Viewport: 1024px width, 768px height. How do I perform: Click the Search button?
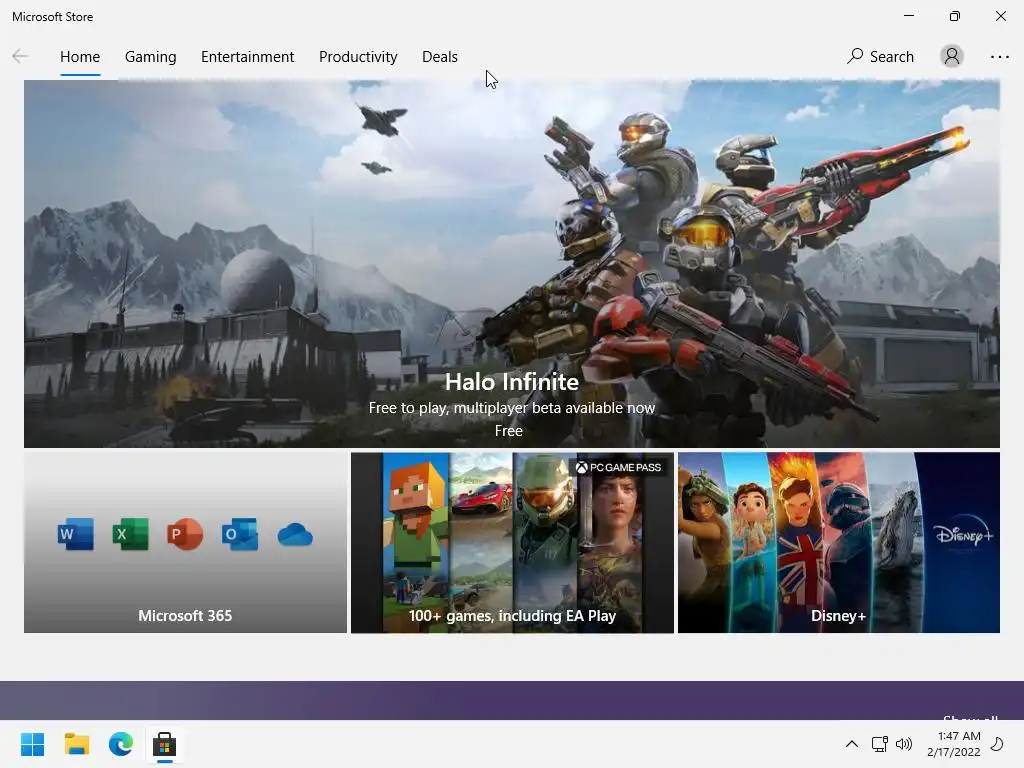pyautogui.click(x=880, y=56)
